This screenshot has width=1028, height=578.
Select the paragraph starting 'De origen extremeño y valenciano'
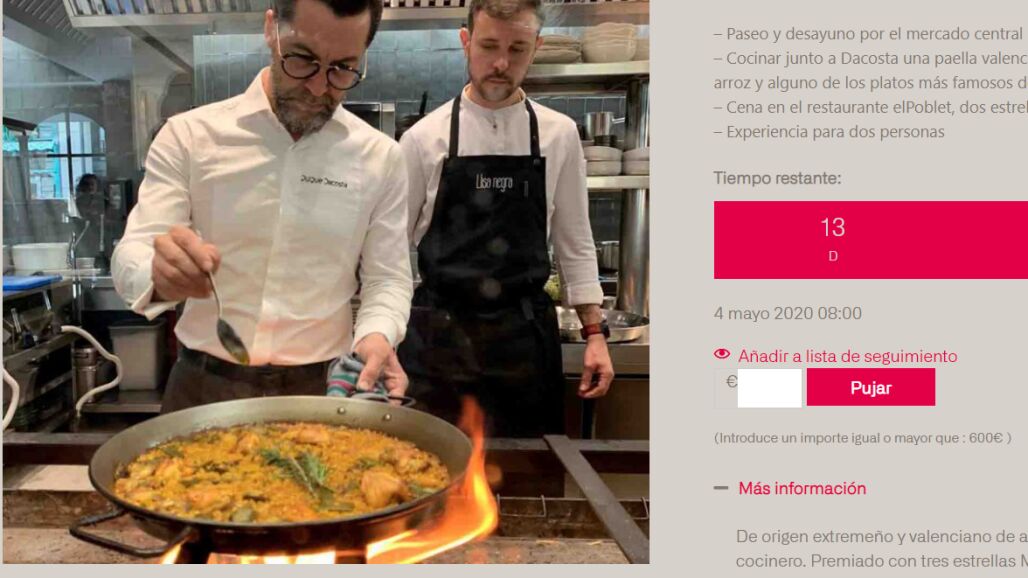click(x=882, y=549)
